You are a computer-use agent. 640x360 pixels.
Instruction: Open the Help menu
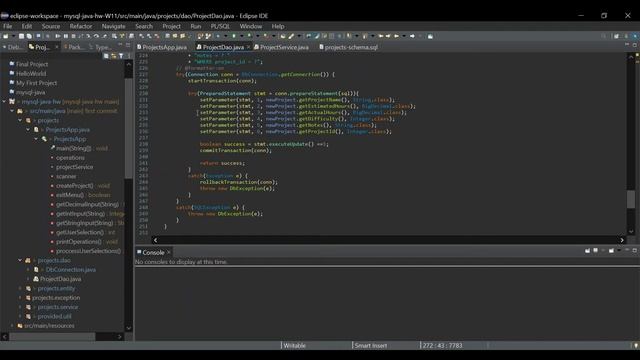(278, 26)
